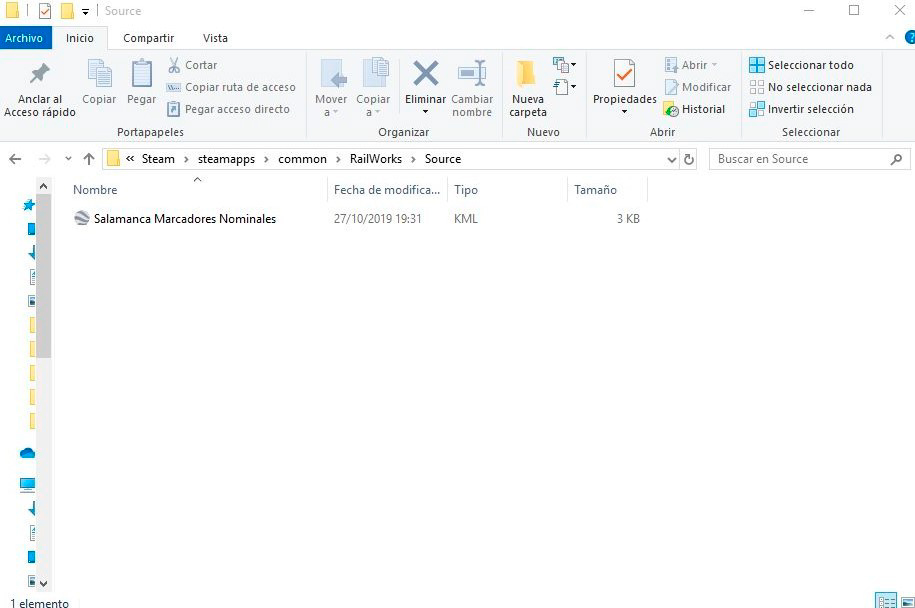Viewport: 915px width, 608px height.
Task: Create a Nueva carpeta
Action: coord(528,88)
